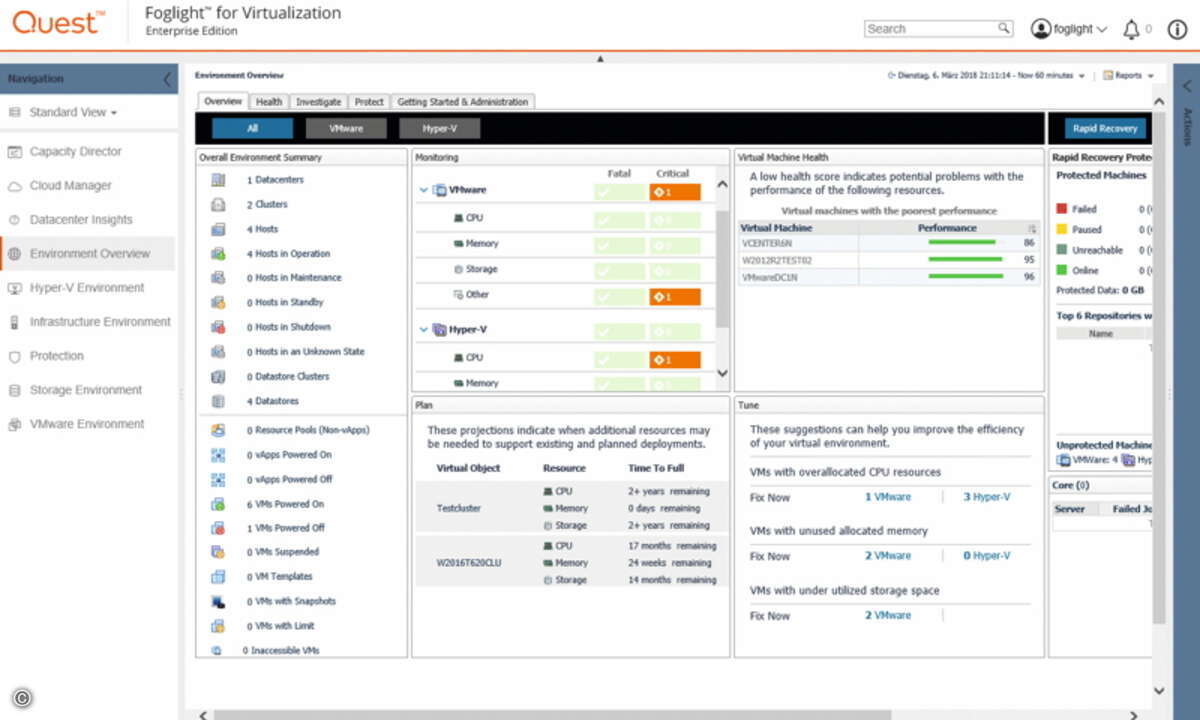Click VMwareDC1N performance bar
Screen dimensions: 1200x720
click(966, 277)
